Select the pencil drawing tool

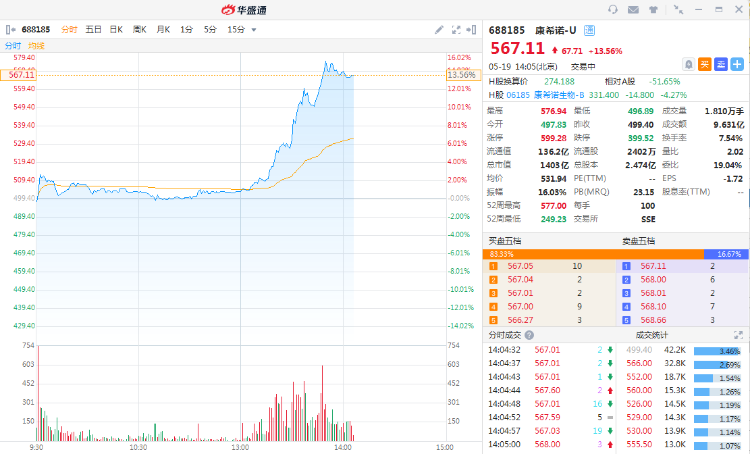coord(439,30)
